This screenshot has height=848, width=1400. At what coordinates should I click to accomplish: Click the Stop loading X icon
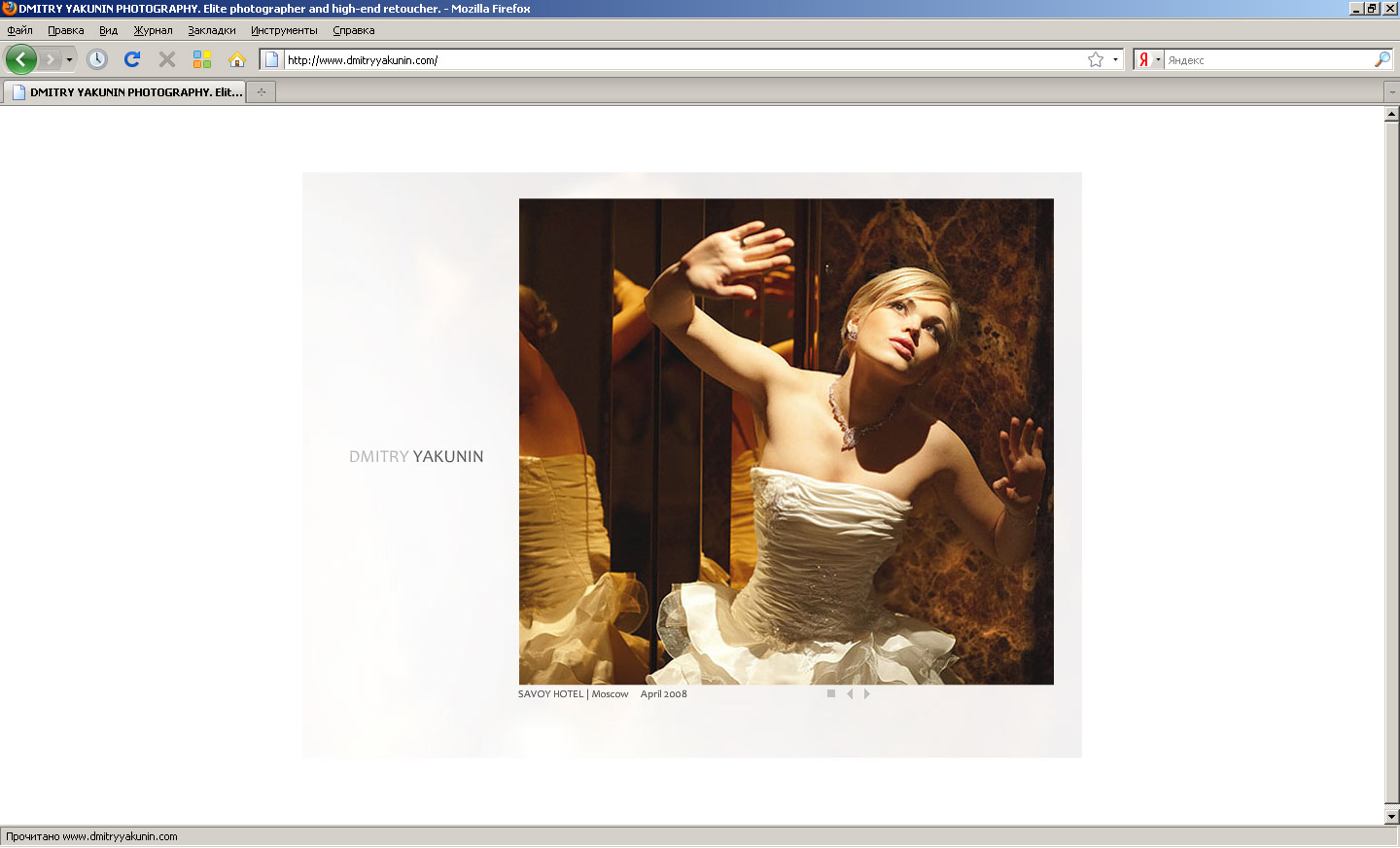[x=167, y=59]
